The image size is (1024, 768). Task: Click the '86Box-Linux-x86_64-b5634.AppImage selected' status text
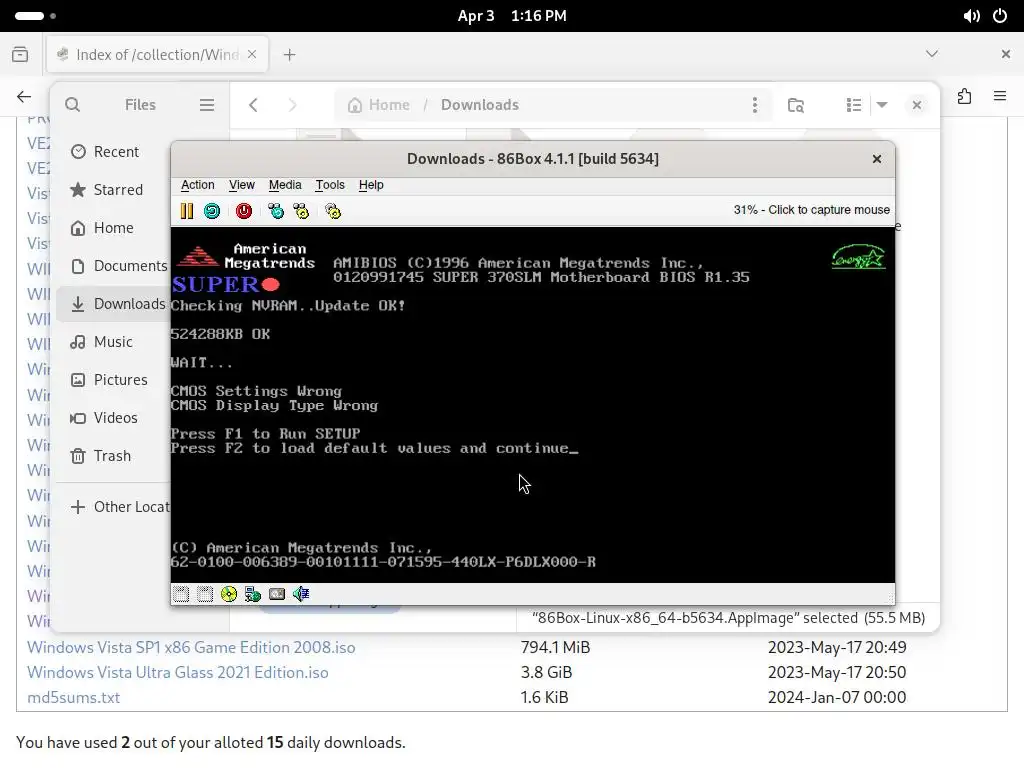[728, 618]
